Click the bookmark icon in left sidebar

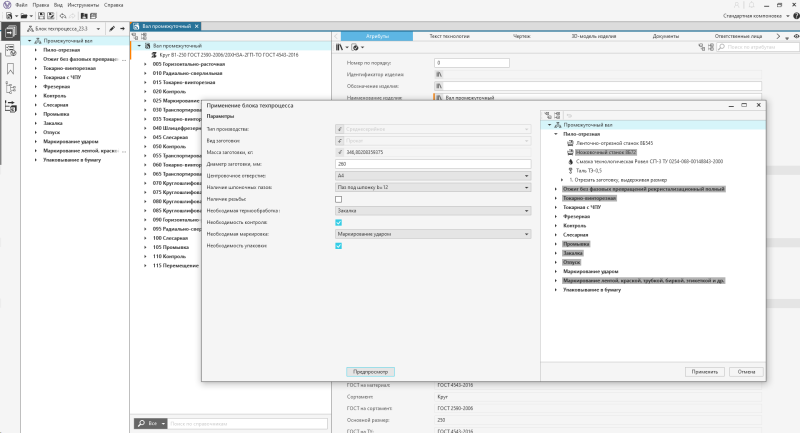pyautogui.click(x=10, y=68)
